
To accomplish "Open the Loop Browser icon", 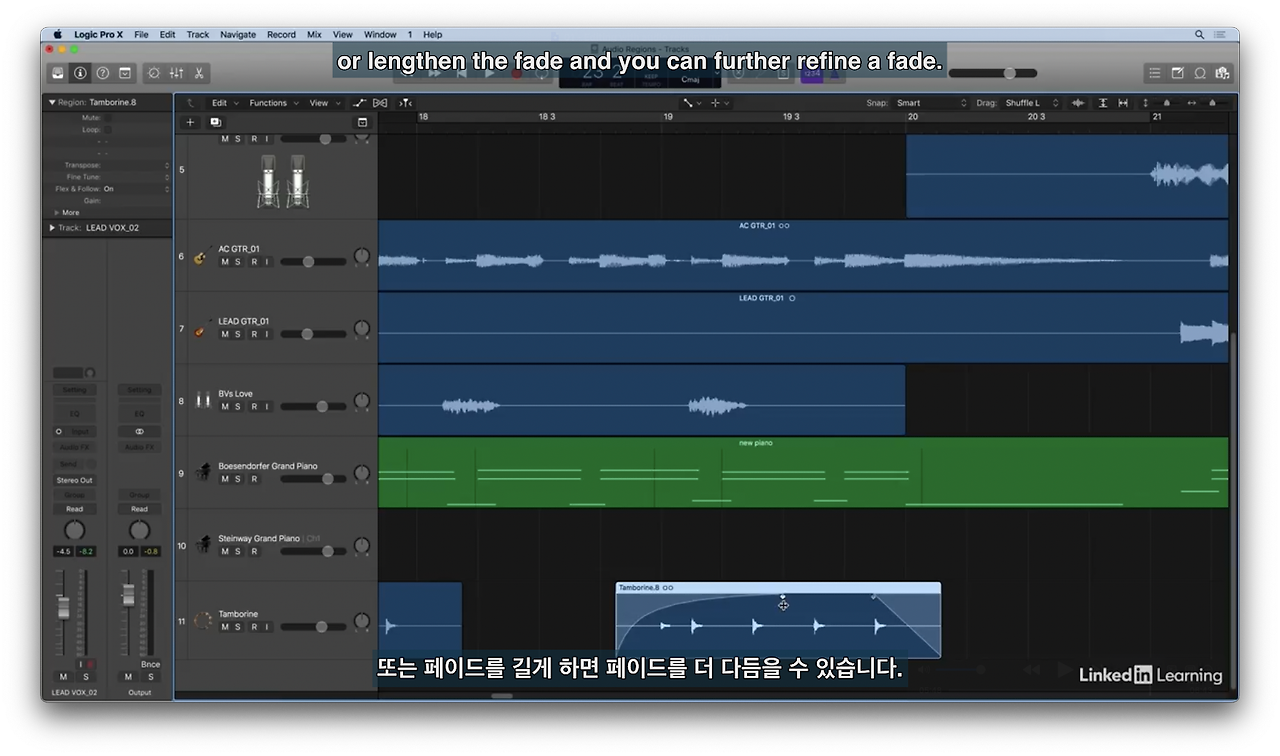I will coord(1200,73).
